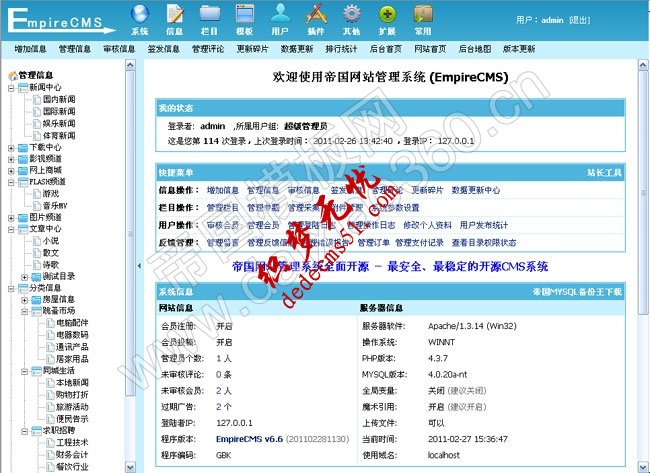The width and height of the screenshot is (650, 473).
Task: Click the folder icon beside 下载中心
Action: [23, 148]
